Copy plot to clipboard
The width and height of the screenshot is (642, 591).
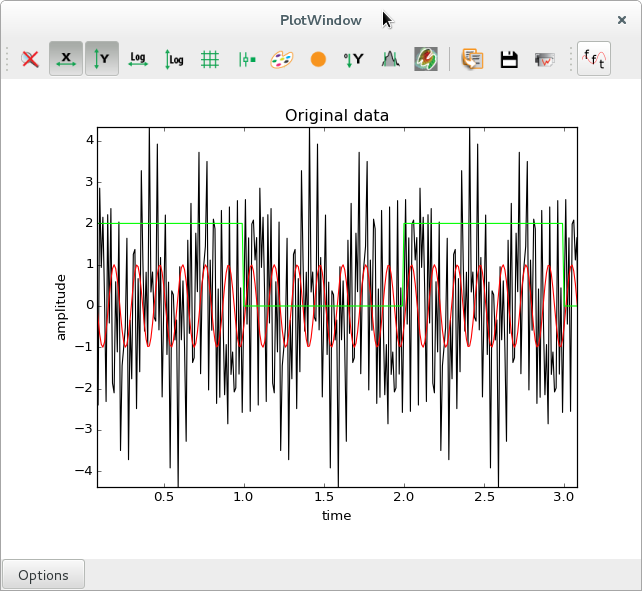472,59
